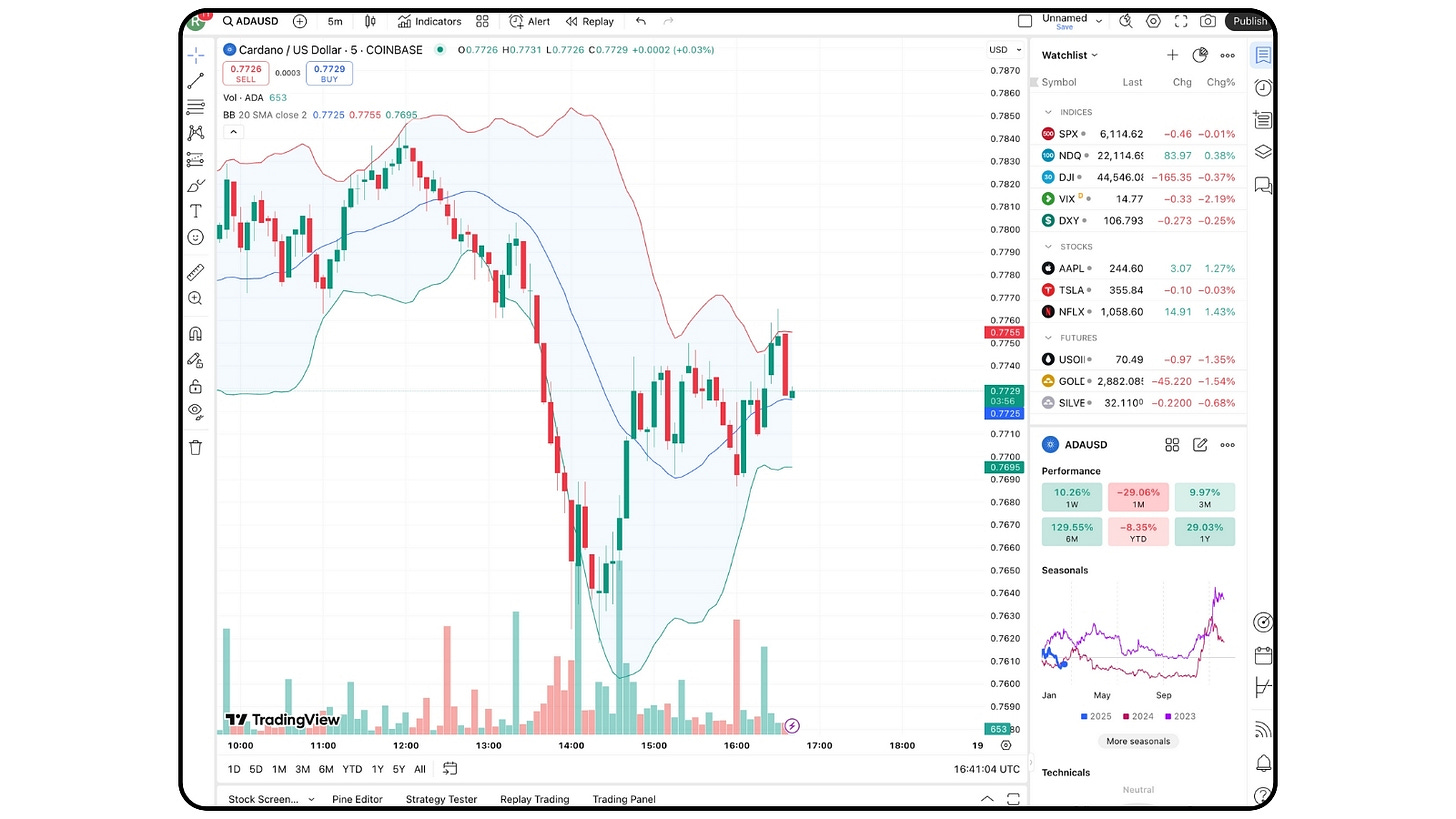Expand the bottom panel with up caret

click(x=987, y=799)
